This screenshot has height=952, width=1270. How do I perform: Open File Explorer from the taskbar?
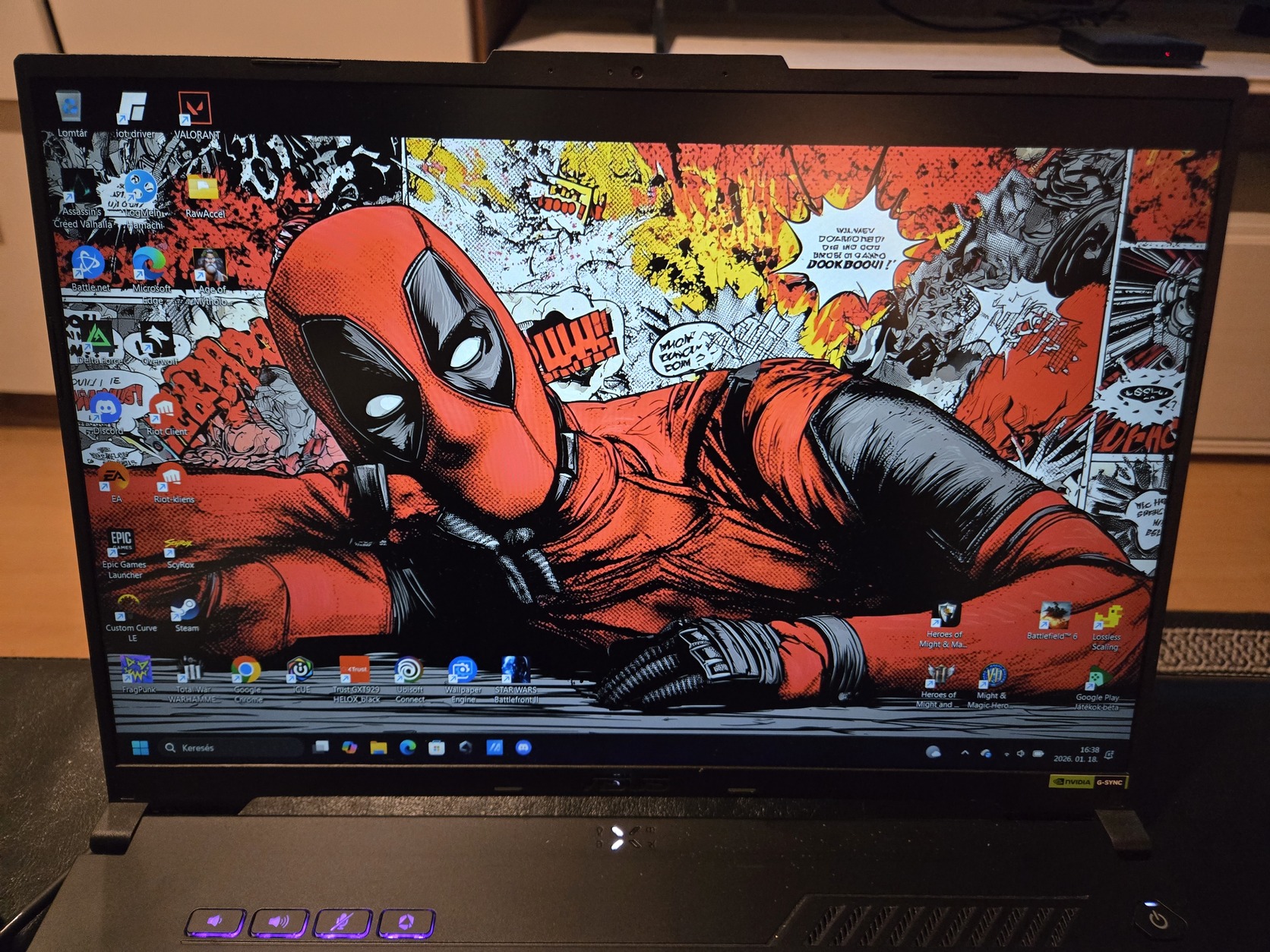tap(378, 748)
